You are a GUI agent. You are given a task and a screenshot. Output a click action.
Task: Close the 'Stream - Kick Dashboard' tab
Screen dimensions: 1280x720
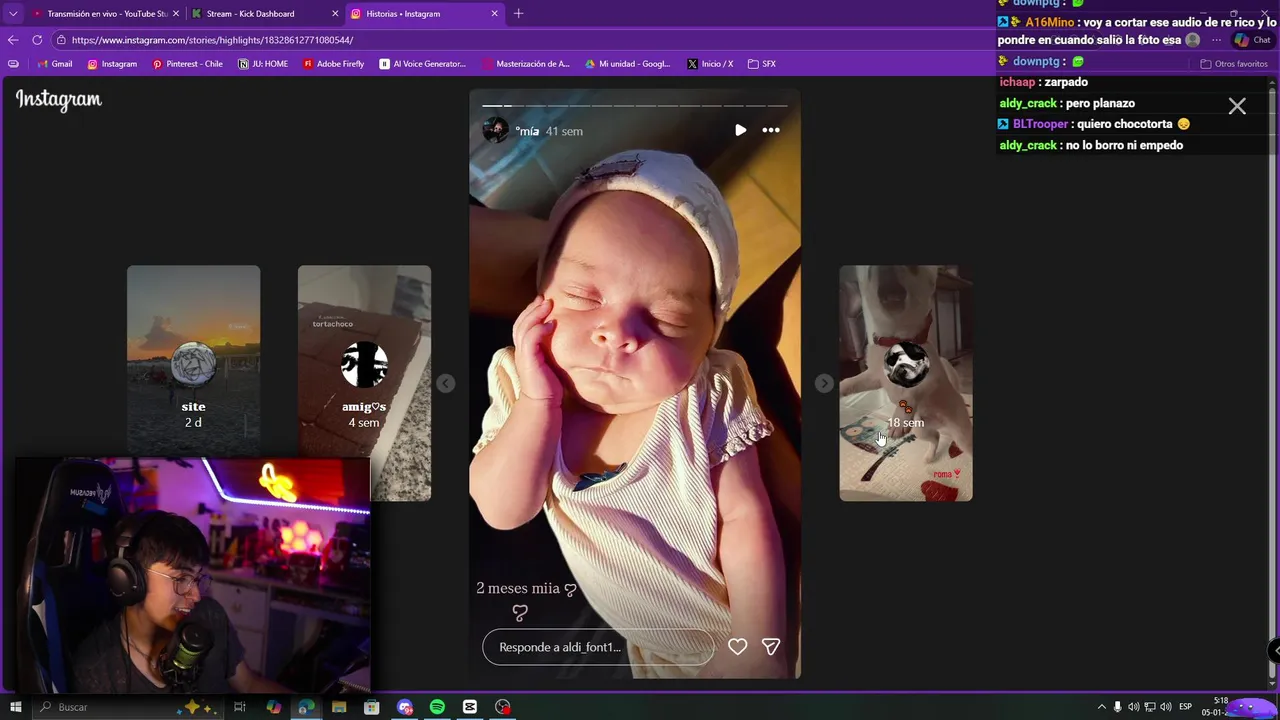click(334, 14)
